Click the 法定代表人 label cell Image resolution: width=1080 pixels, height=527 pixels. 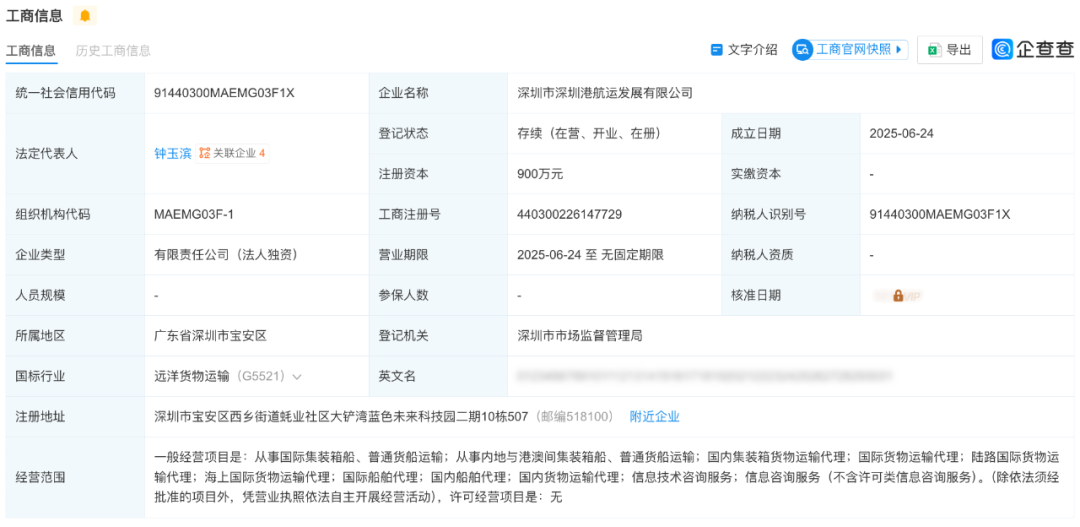[x=75, y=154]
